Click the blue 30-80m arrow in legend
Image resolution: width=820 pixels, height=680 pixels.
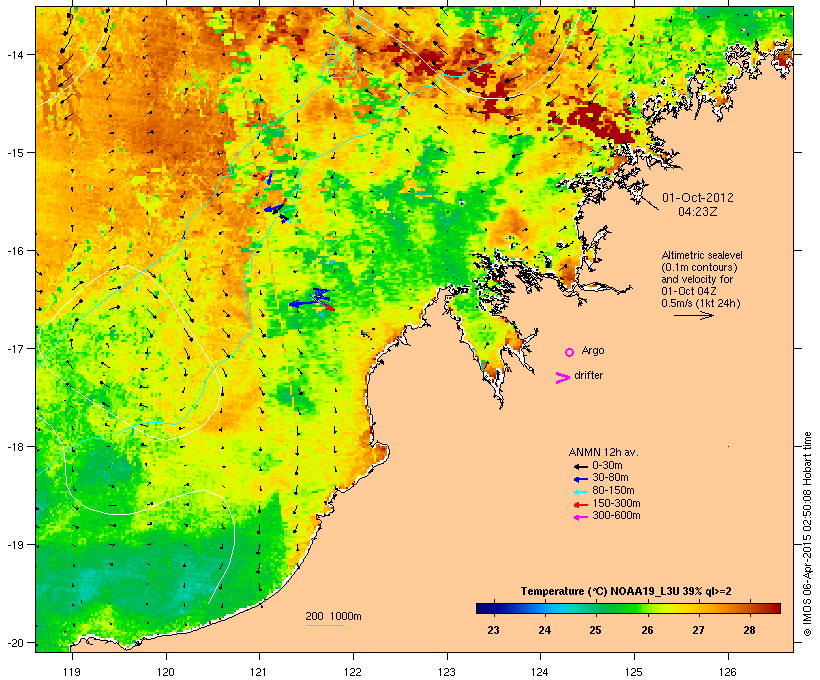581,479
